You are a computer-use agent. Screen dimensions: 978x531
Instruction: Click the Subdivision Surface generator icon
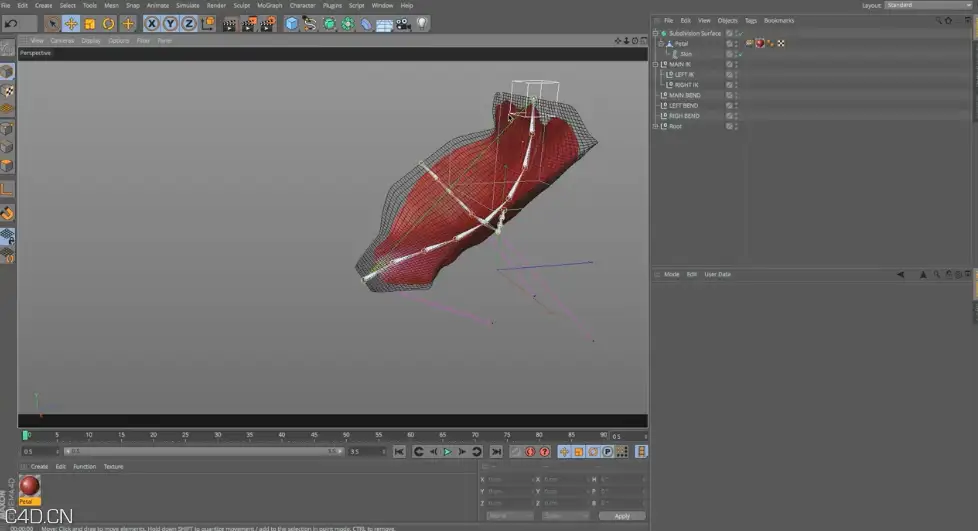[329, 24]
